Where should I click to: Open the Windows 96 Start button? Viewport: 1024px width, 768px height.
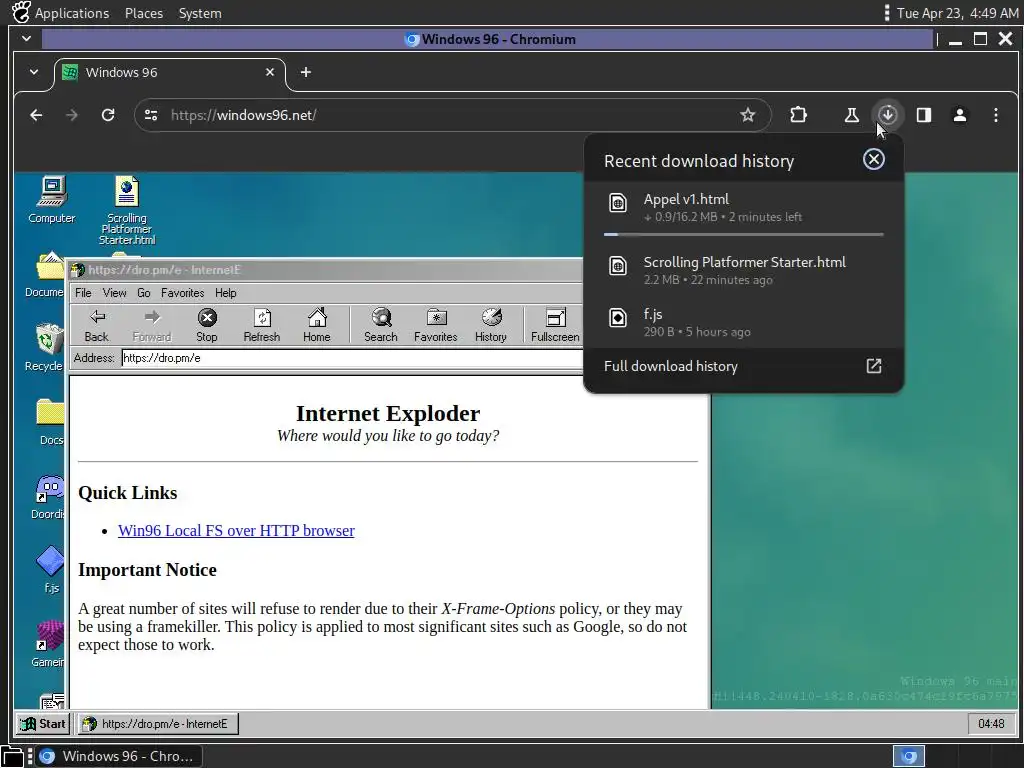42,724
